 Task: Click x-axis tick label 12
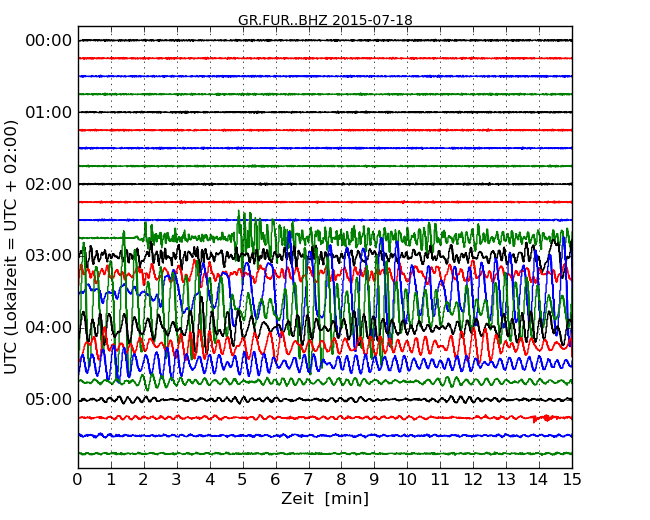click(x=473, y=479)
